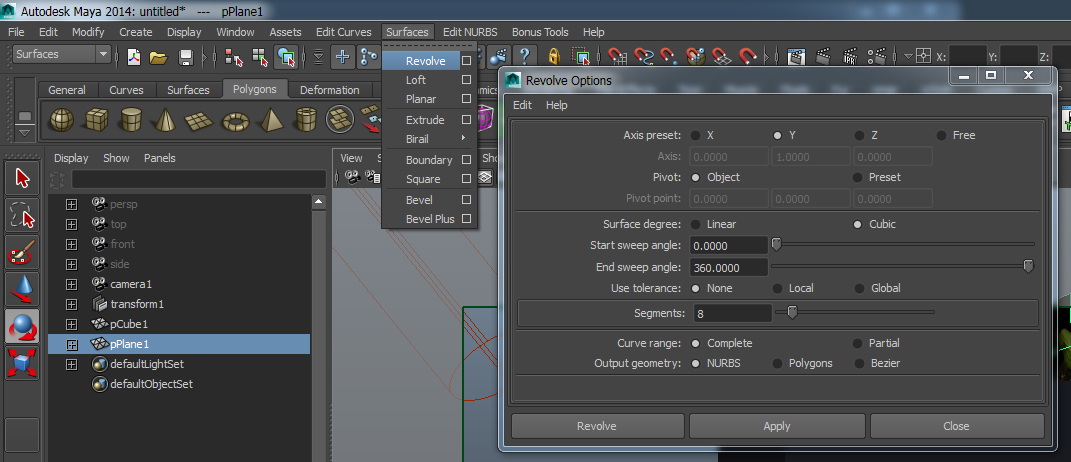Image resolution: width=1071 pixels, height=462 pixels.
Task: Expand the pPlane1 node
Action: [x=72, y=344]
